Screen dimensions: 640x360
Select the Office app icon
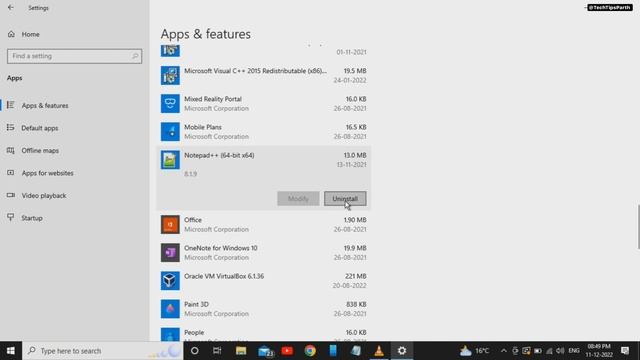pos(170,224)
